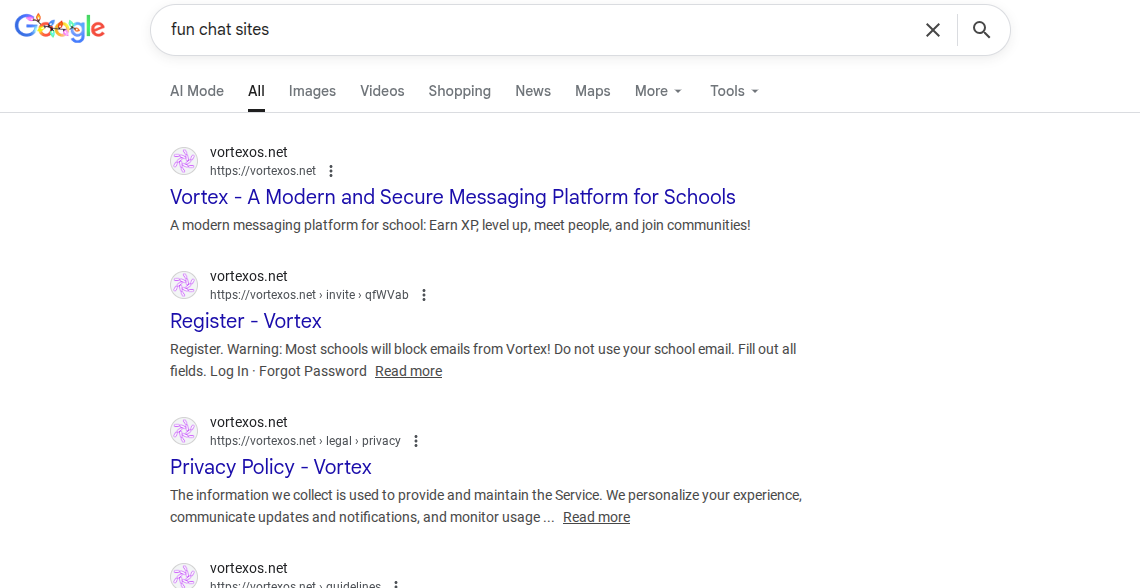The image size is (1140, 588).
Task: Open the Shopping tab
Action: 459,91
